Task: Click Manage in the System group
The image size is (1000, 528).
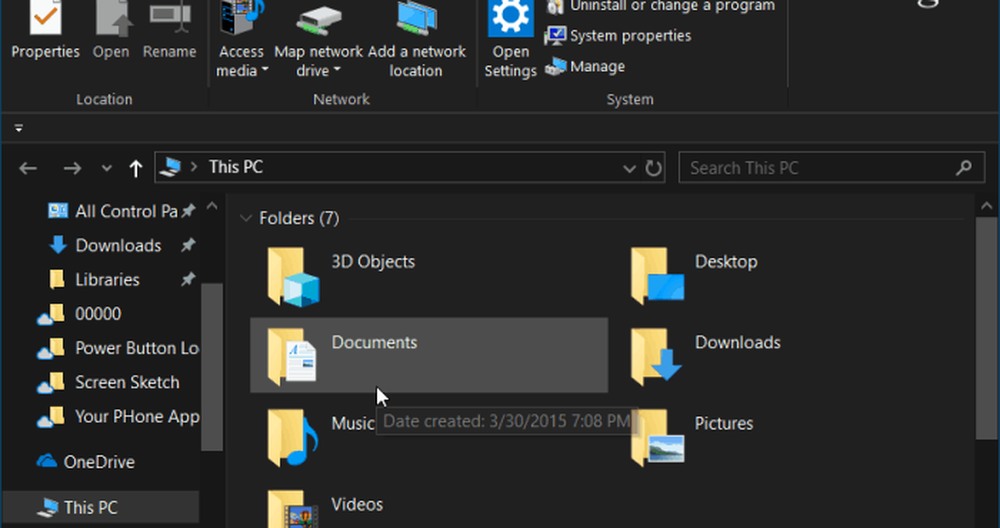Action: (596, 66)
